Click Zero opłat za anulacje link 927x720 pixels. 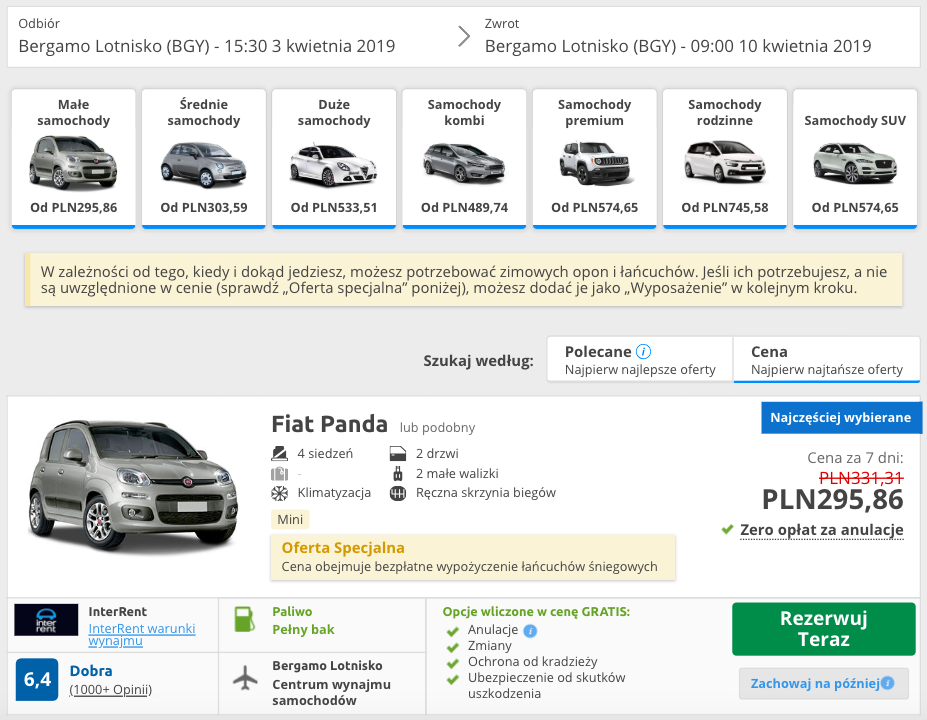(x=821, y=530)
